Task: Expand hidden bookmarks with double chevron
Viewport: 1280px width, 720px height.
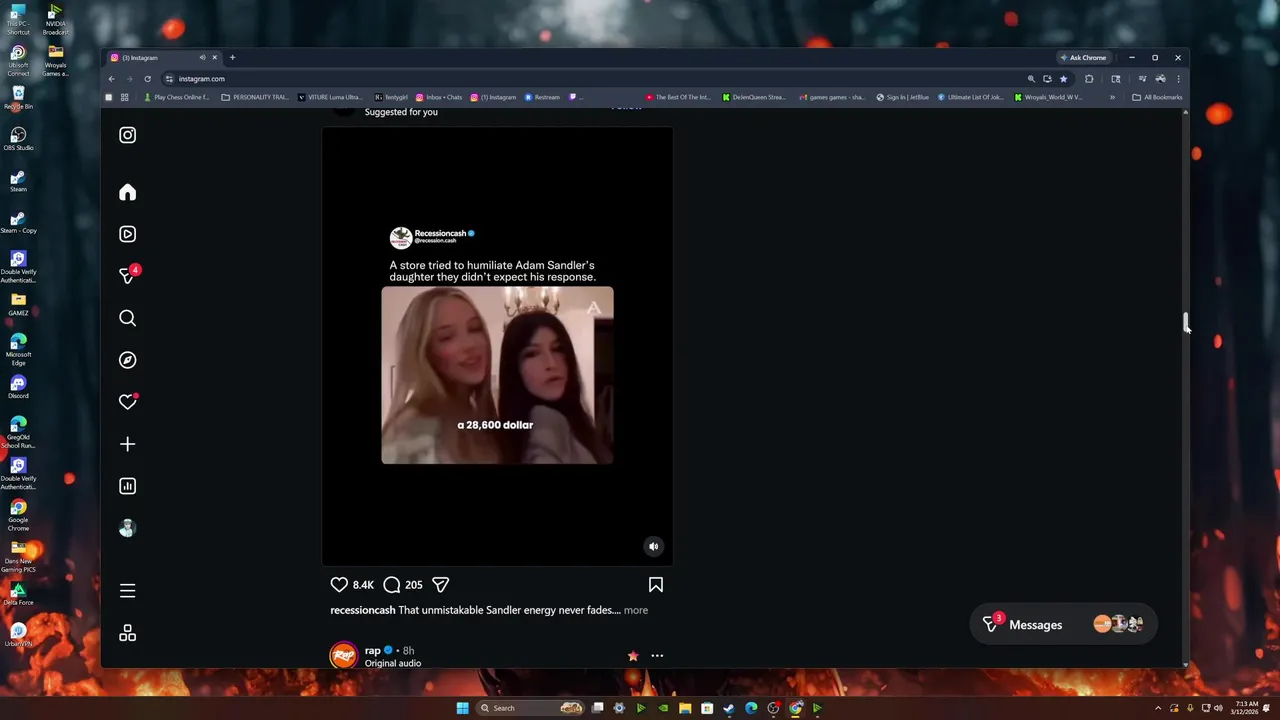Action: pos(1112,97)
